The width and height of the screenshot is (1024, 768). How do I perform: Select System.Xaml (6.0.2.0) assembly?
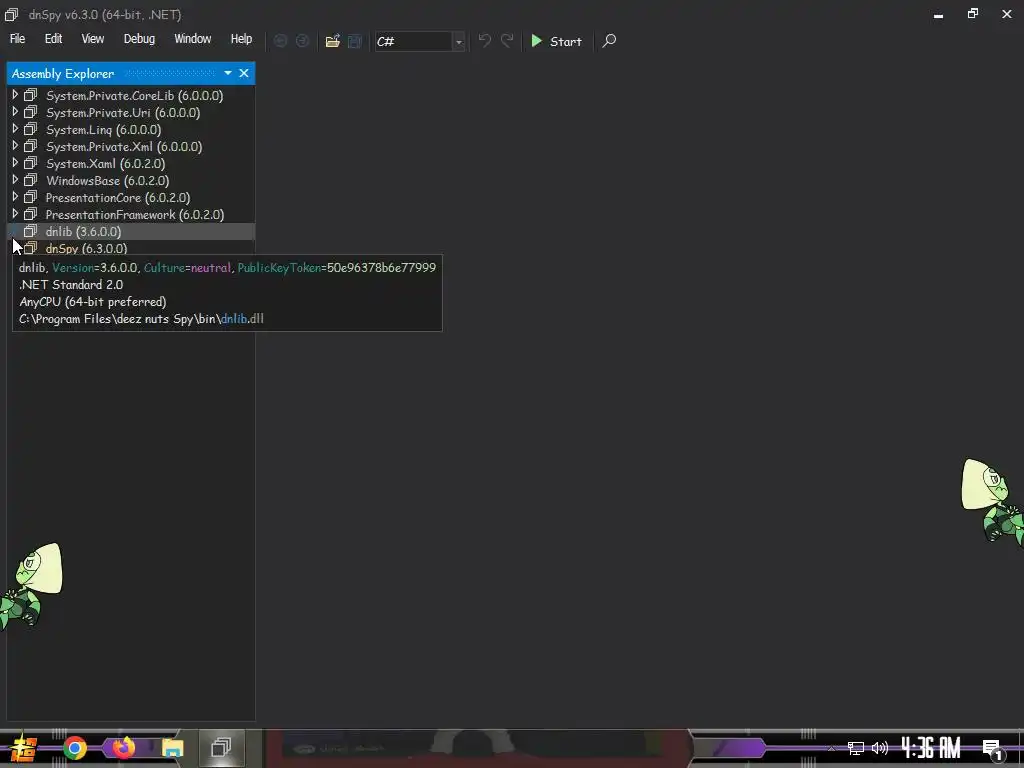pos(105,163)
